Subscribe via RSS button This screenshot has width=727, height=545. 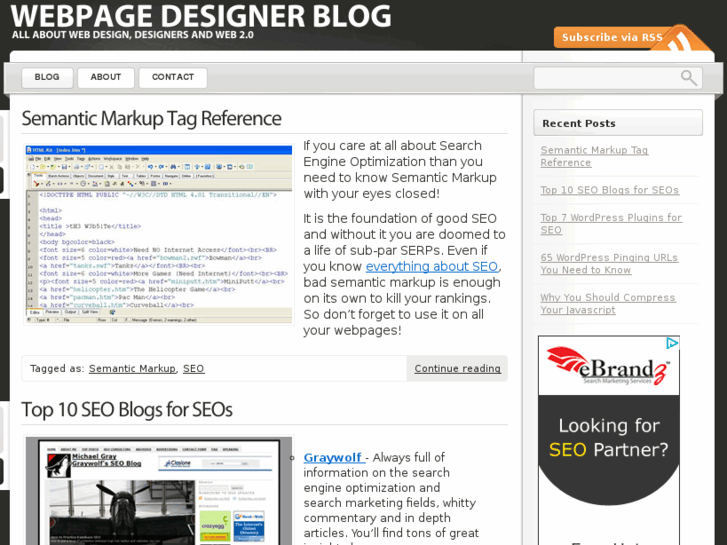[x=612, y=38]
